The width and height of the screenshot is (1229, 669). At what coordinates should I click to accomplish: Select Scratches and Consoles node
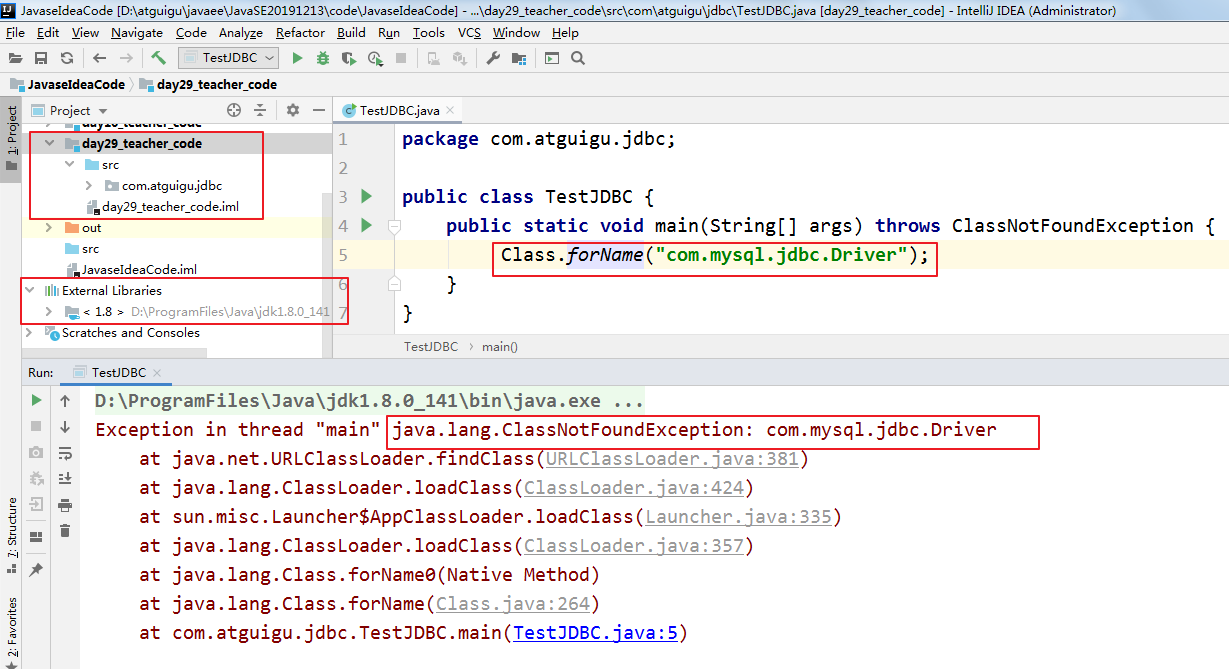[122, 333]
